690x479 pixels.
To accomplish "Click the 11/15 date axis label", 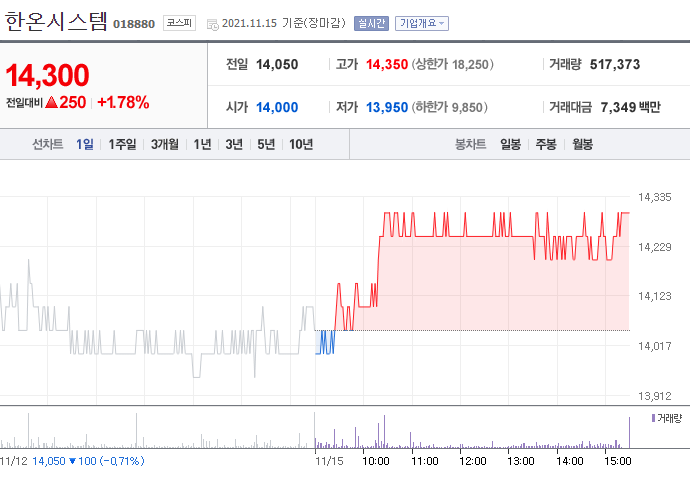I will tap(329, 461).
